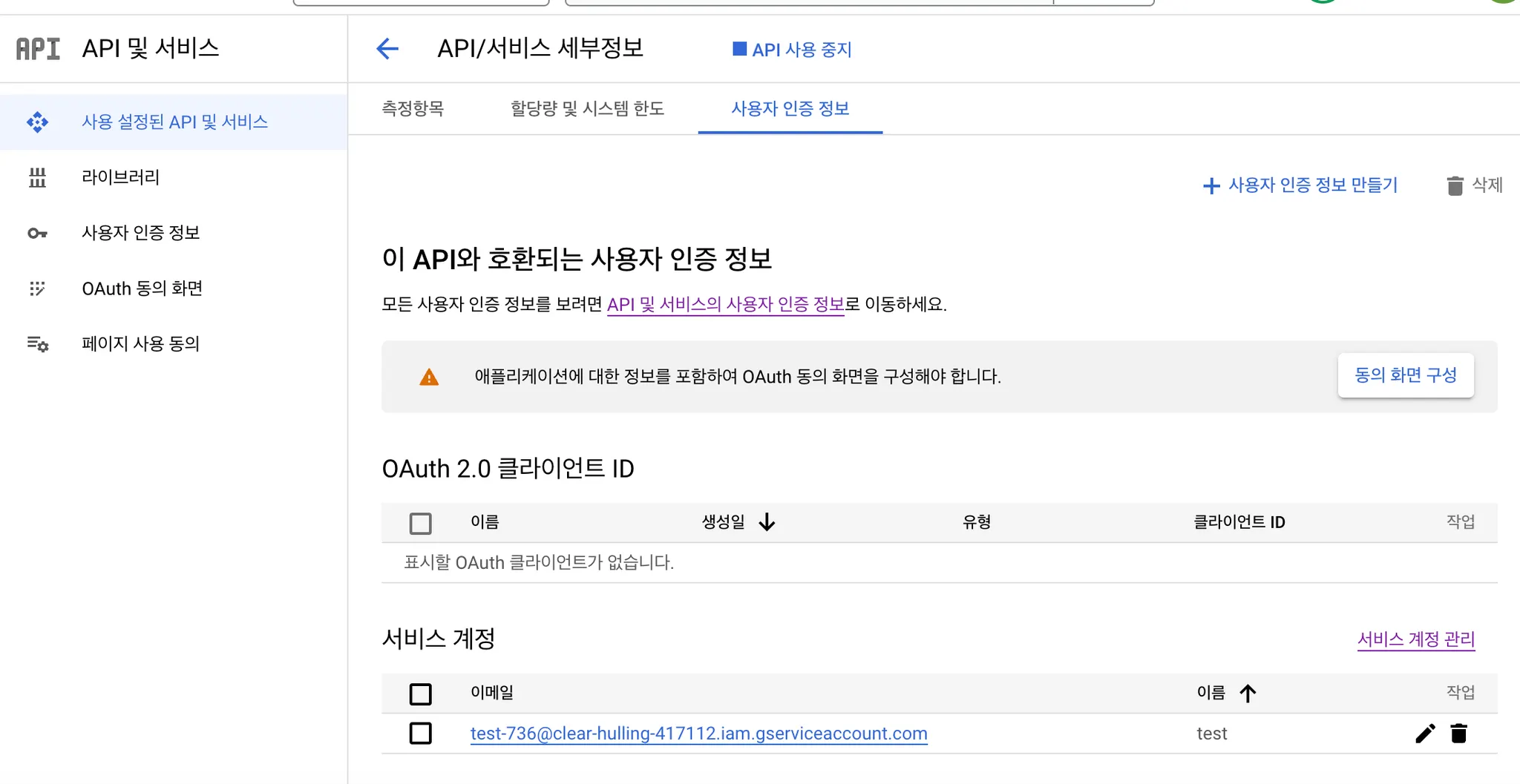The height and width of the screenshot is (784, 1520).
Task: Click the plus icon for 사용자 인증 정보 만들기
Action: (1211, 185)
